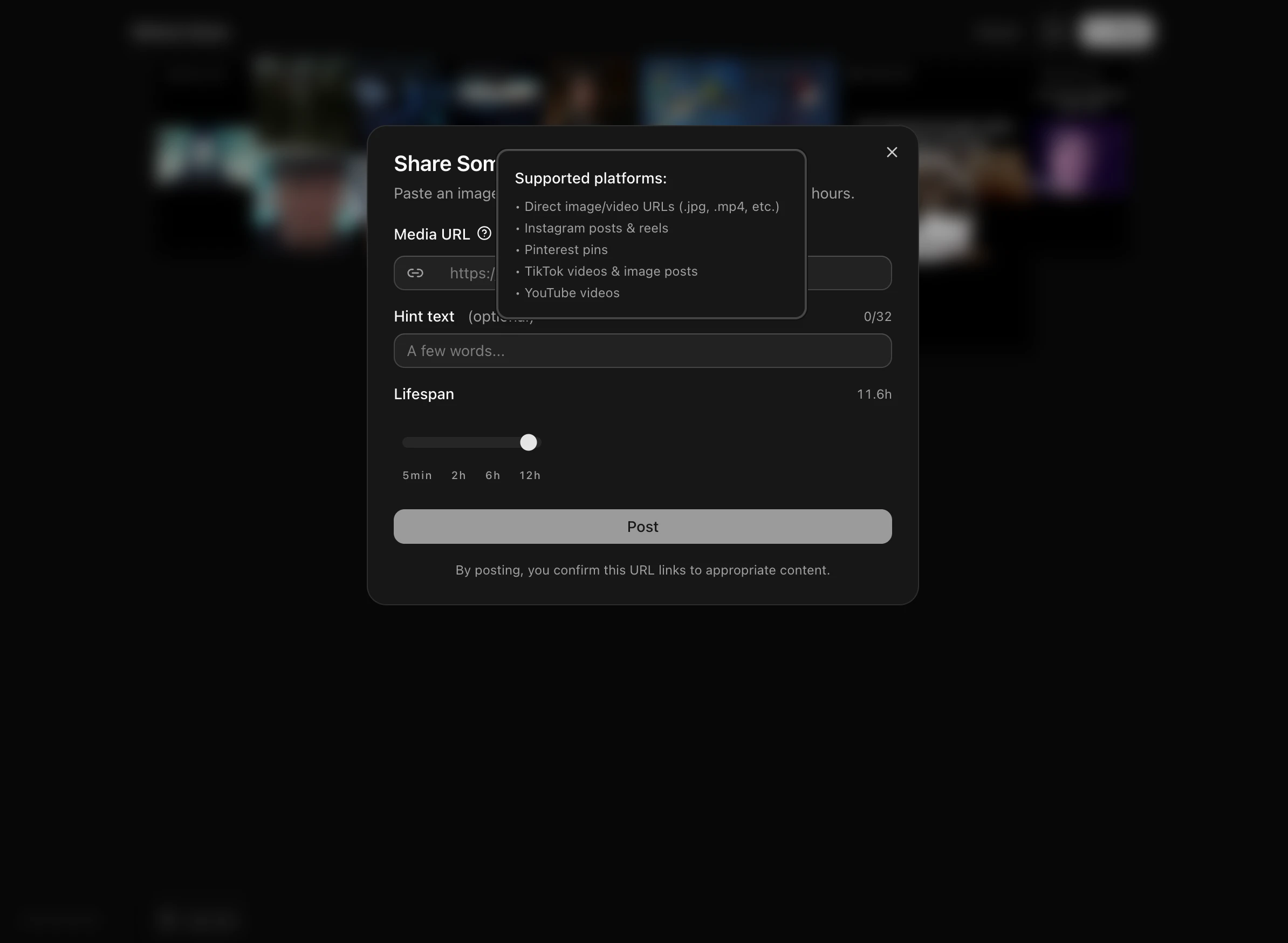The width and height of the screenshot is (1288, 943).
Task: Click 'Instagram posts & reels' in the tooltip
Action: click(596, 228)
